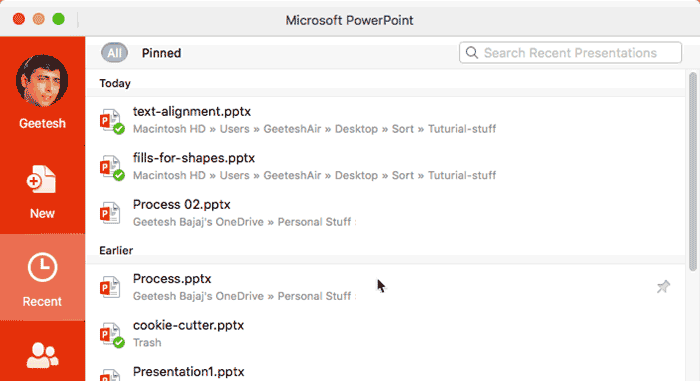Click the Recent label in sidebar
700x381 pixels.
(x=42, y=301)
